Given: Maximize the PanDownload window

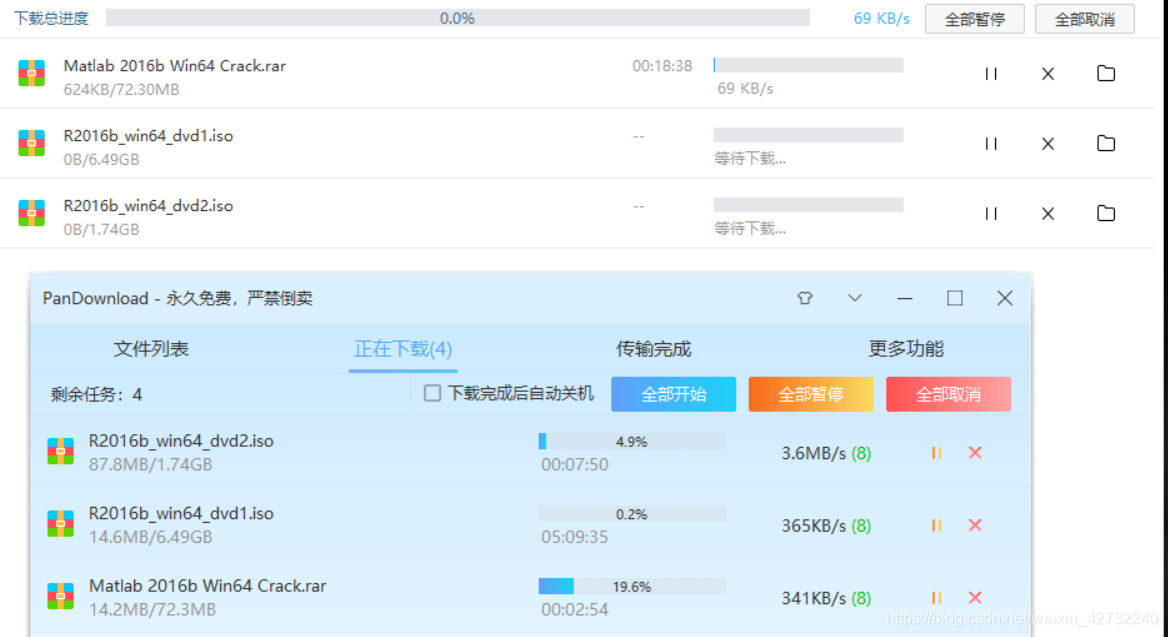Looking at the screenshot, I should tap(955, 298).
